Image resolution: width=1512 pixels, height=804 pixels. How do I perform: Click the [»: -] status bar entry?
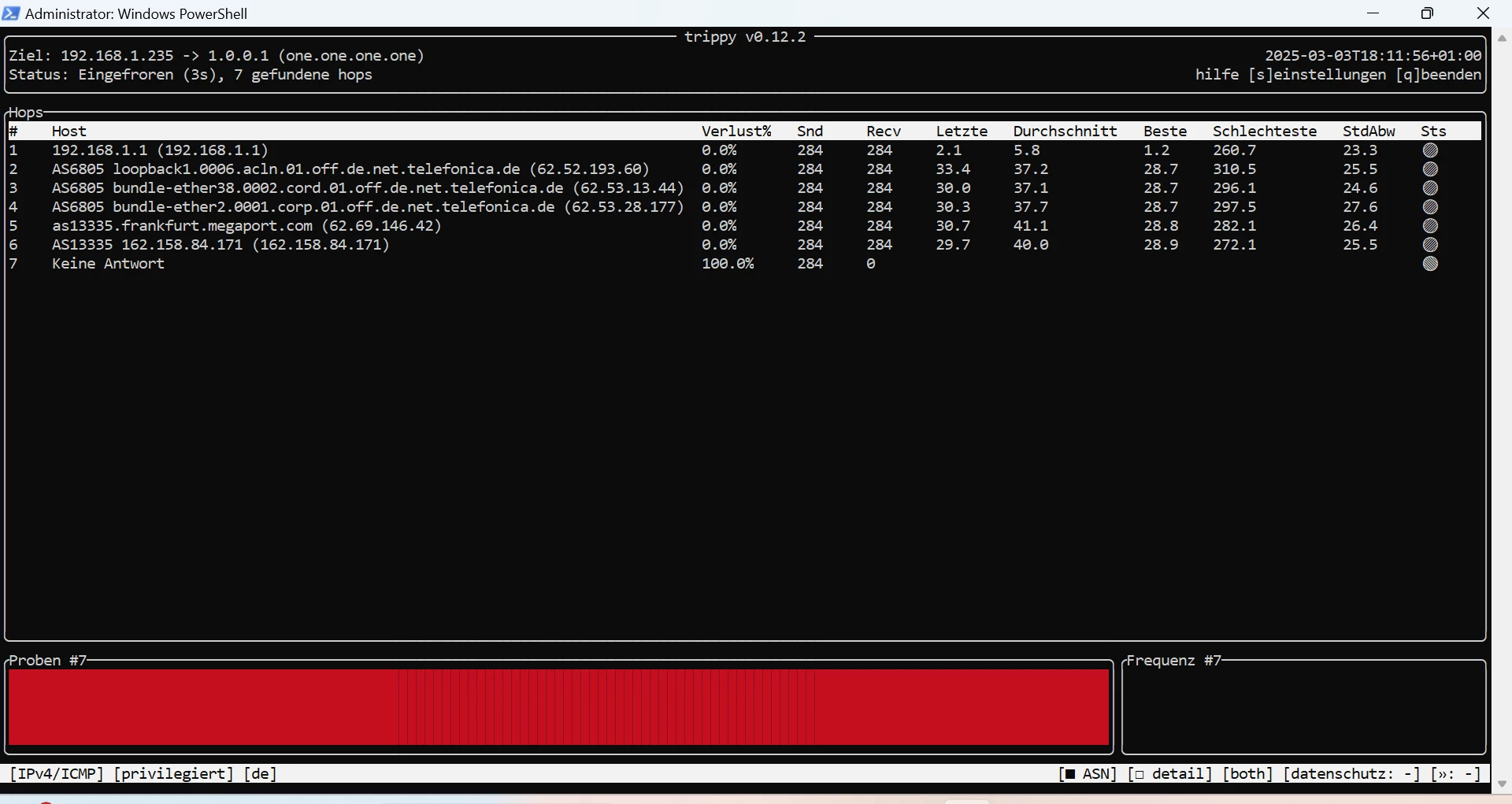(1456, 774)
